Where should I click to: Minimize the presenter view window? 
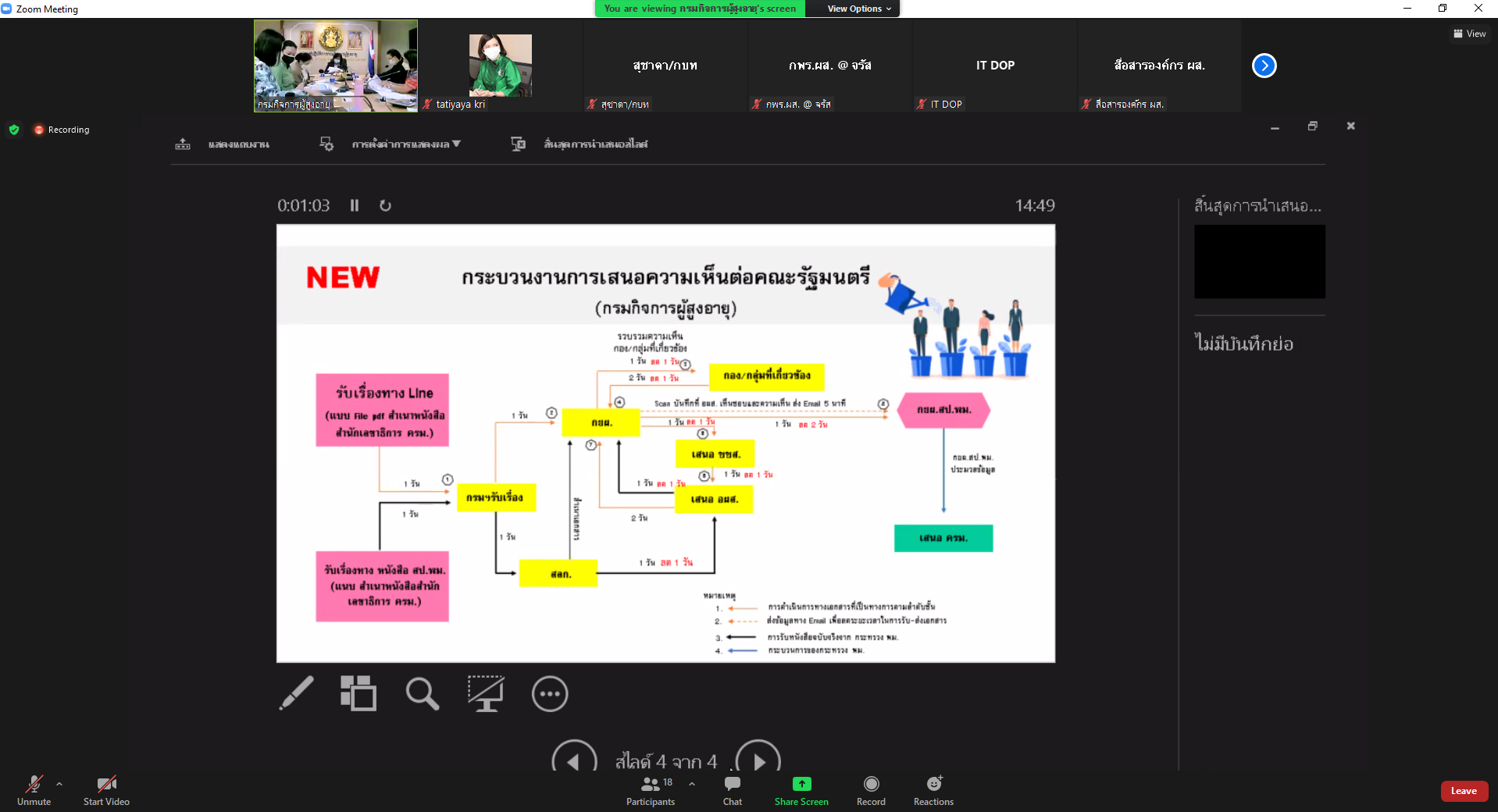[x=1275, y=126]
